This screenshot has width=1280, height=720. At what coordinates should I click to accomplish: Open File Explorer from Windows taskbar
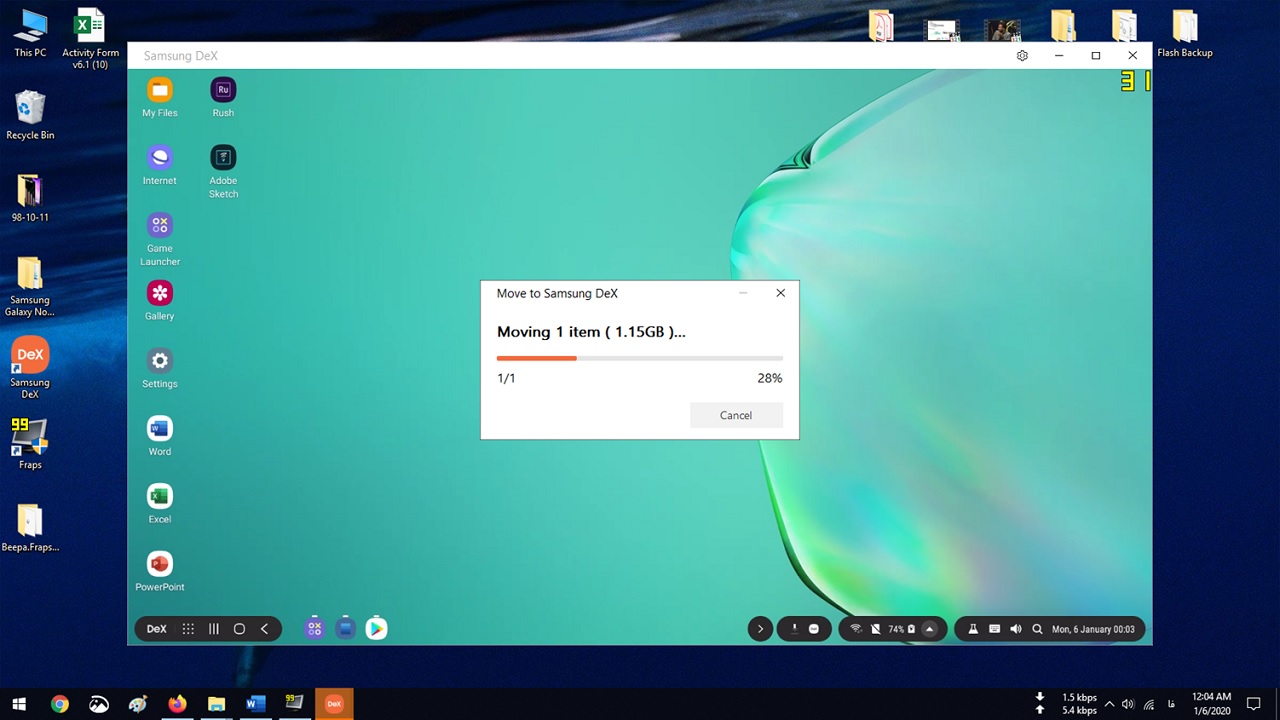(x=216, y=704)
